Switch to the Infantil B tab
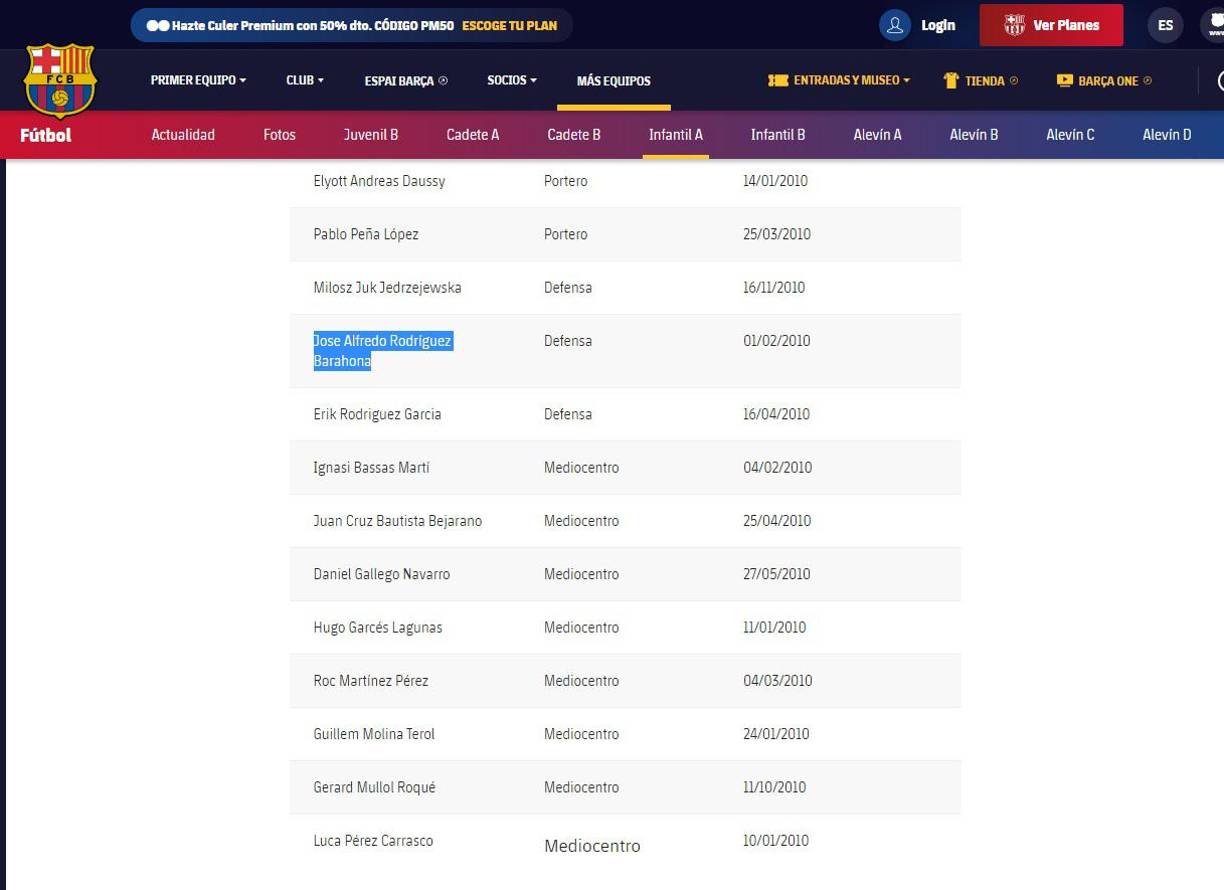 pyautogui.click(x=777, y=134)
